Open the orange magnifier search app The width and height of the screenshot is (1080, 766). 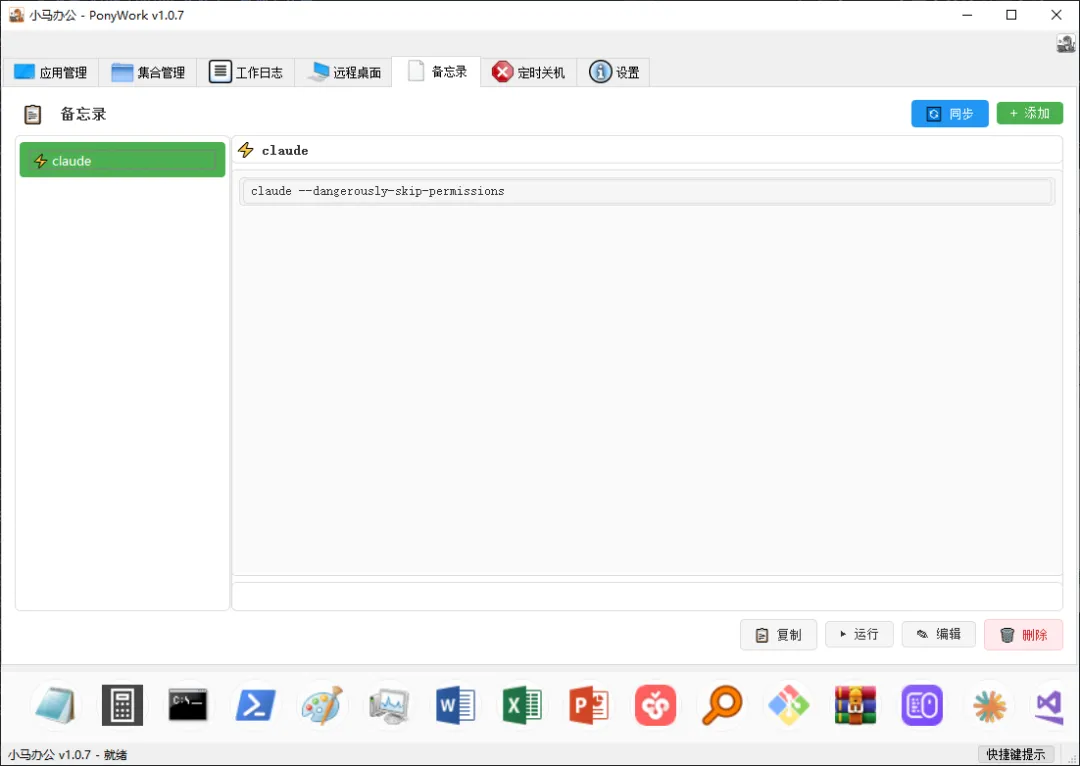coord(722,705)
